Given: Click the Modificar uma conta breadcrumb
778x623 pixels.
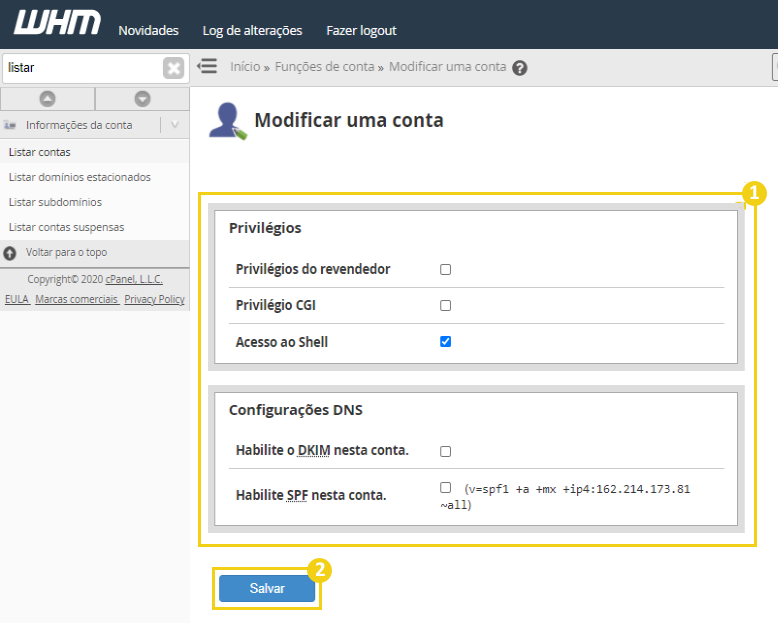Looking at the screenshot, I should 448,67.
